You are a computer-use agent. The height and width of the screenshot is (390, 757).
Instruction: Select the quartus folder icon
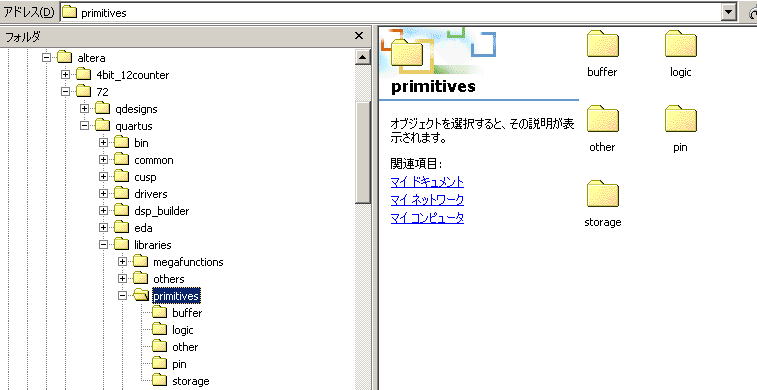tap(102, 125)
